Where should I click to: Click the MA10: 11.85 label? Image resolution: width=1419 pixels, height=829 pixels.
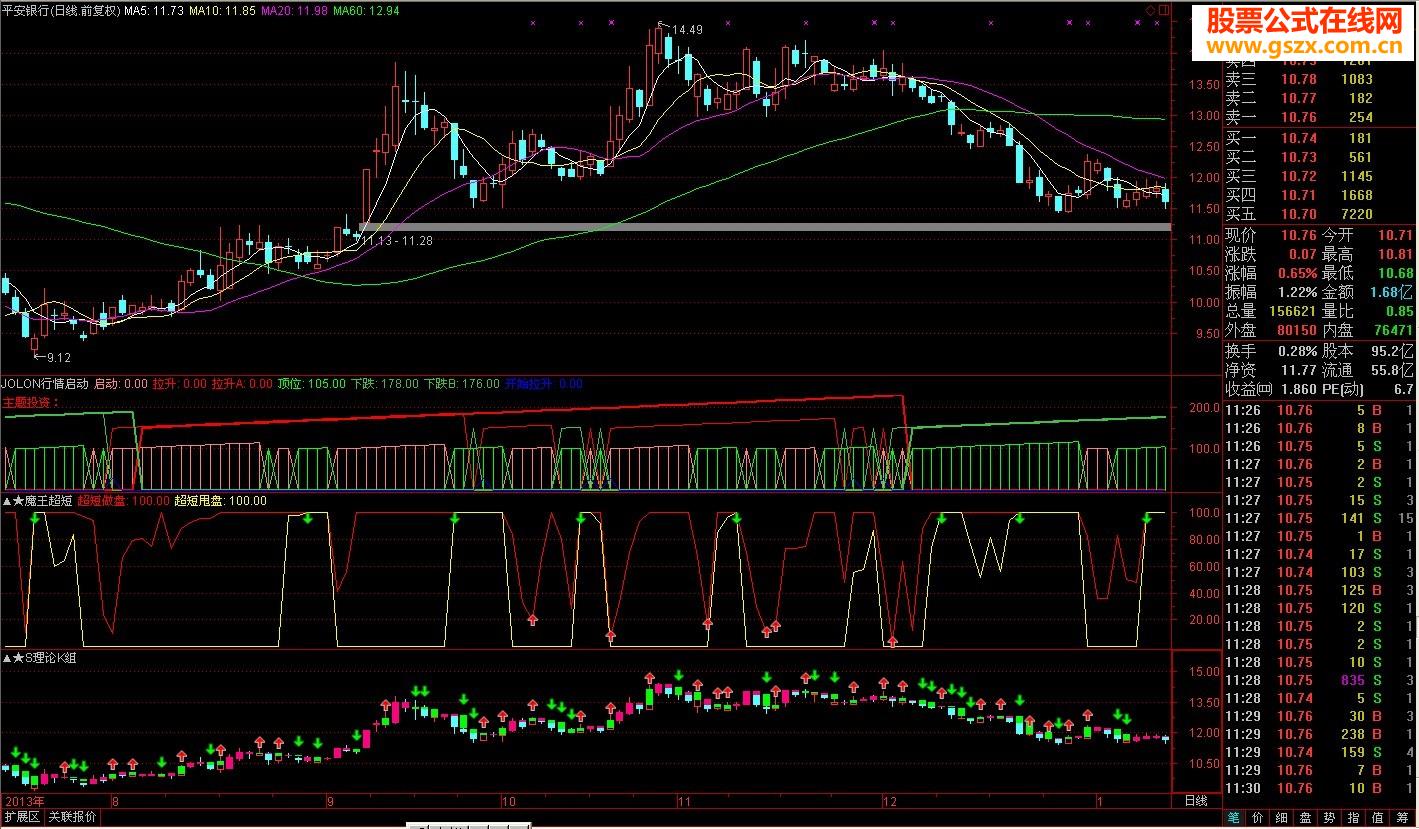(x=221, y=11)
